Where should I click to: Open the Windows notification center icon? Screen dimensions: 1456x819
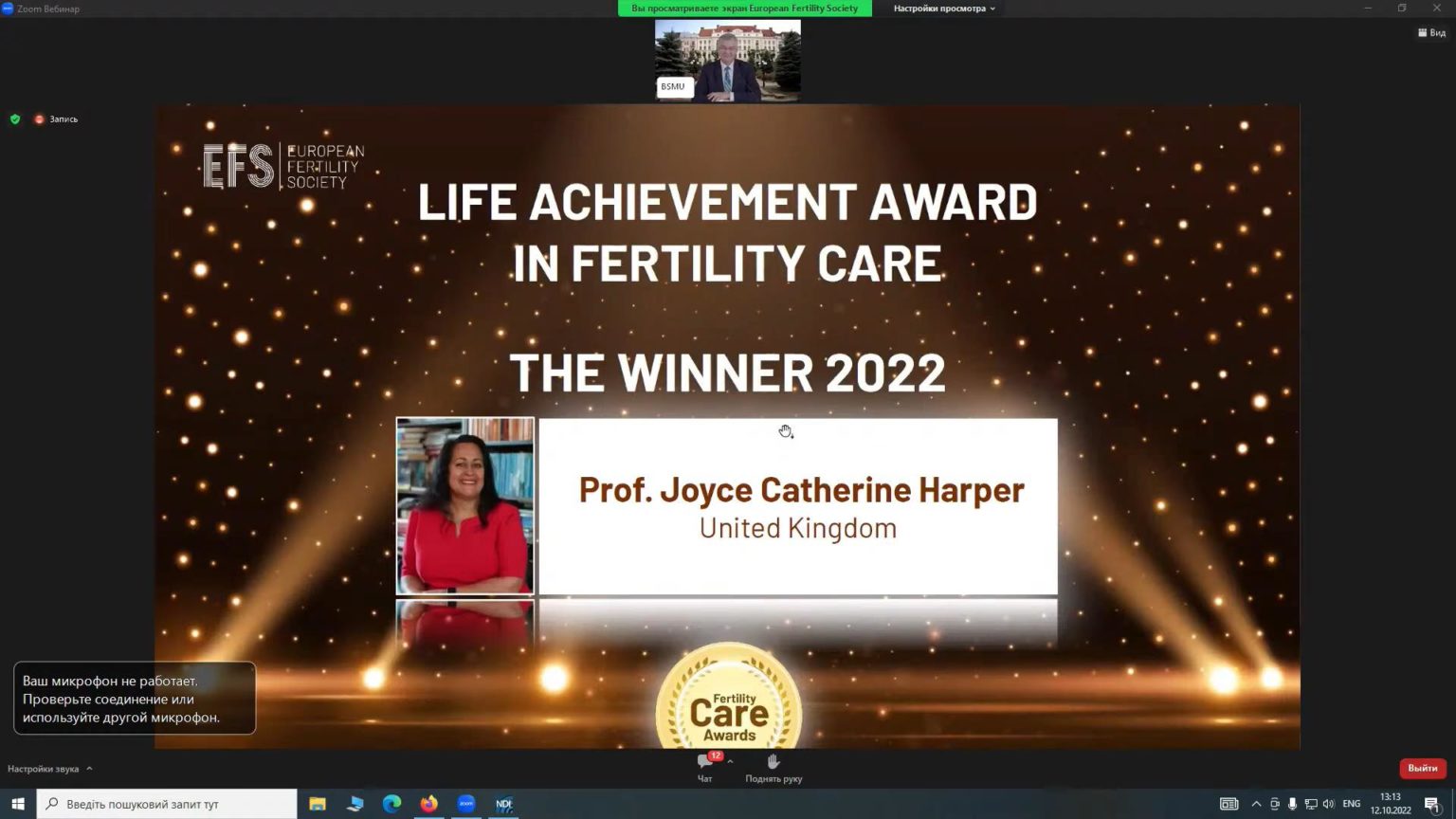click(x=1432, y=805)
